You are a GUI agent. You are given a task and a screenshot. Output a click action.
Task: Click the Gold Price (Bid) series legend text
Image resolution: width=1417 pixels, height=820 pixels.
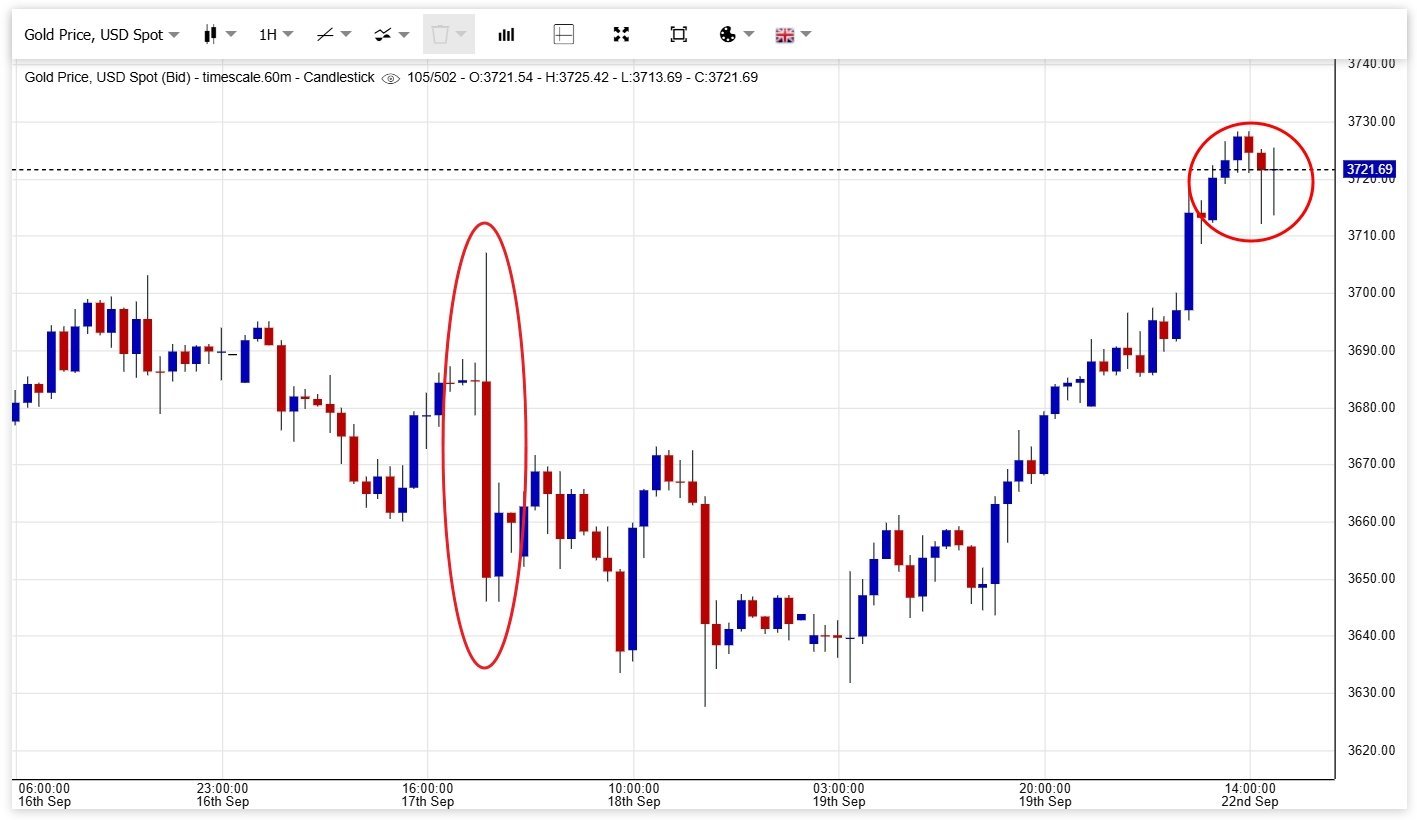(x=198, y=77)
